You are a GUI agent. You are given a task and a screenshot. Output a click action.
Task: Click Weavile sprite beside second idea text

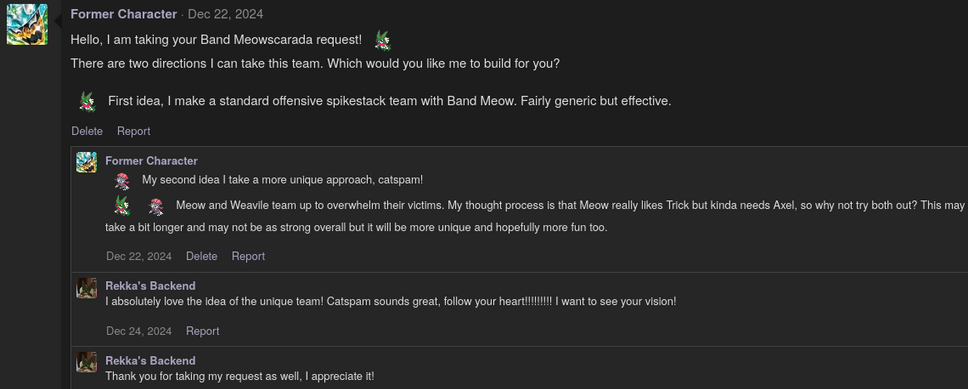[x=122, y=181]
